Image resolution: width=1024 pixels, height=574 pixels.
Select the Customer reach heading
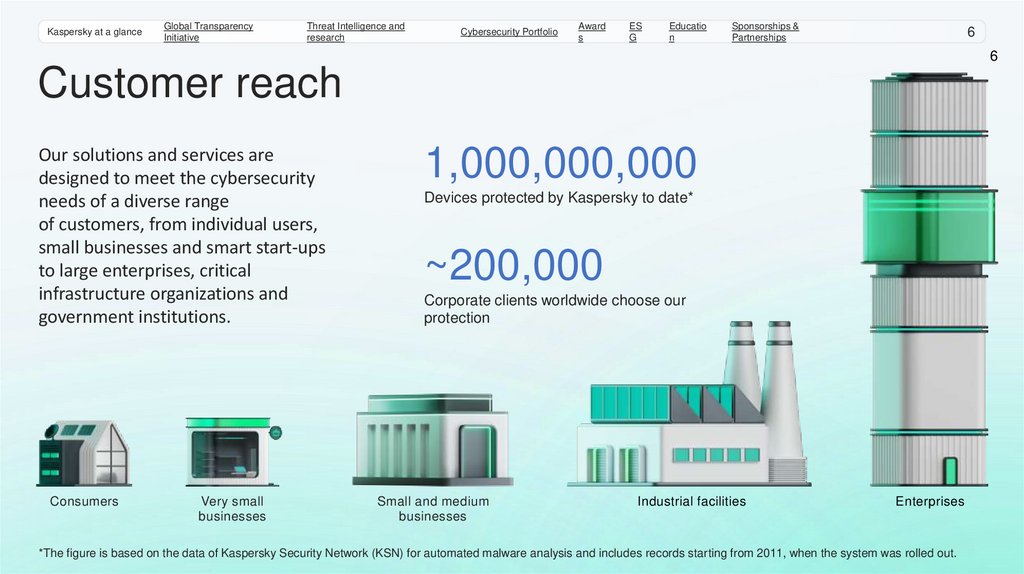[189, 83]
